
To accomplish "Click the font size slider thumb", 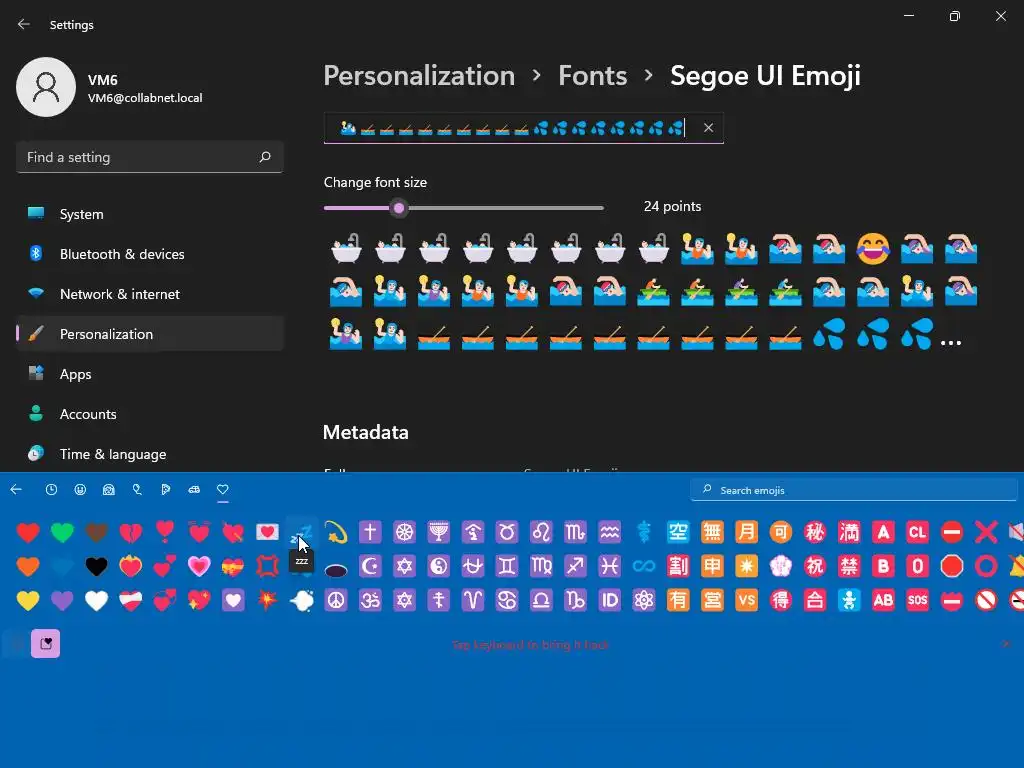I will click(x=399, y=208).
